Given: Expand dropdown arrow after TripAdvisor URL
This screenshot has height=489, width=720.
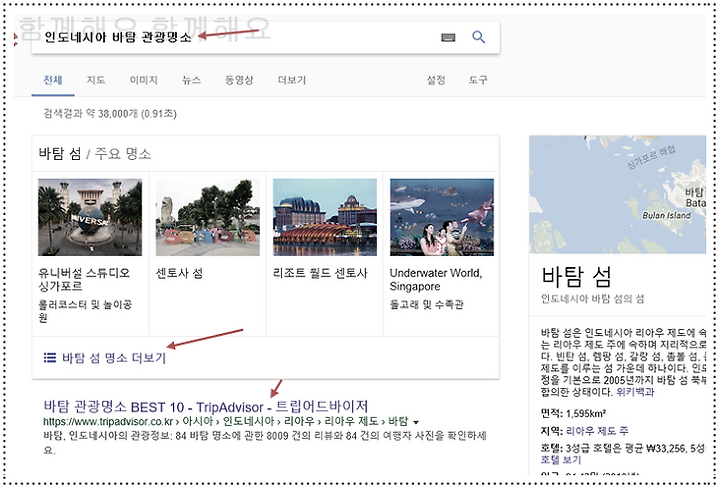Looking at the screenshot, I should point(416,422).
